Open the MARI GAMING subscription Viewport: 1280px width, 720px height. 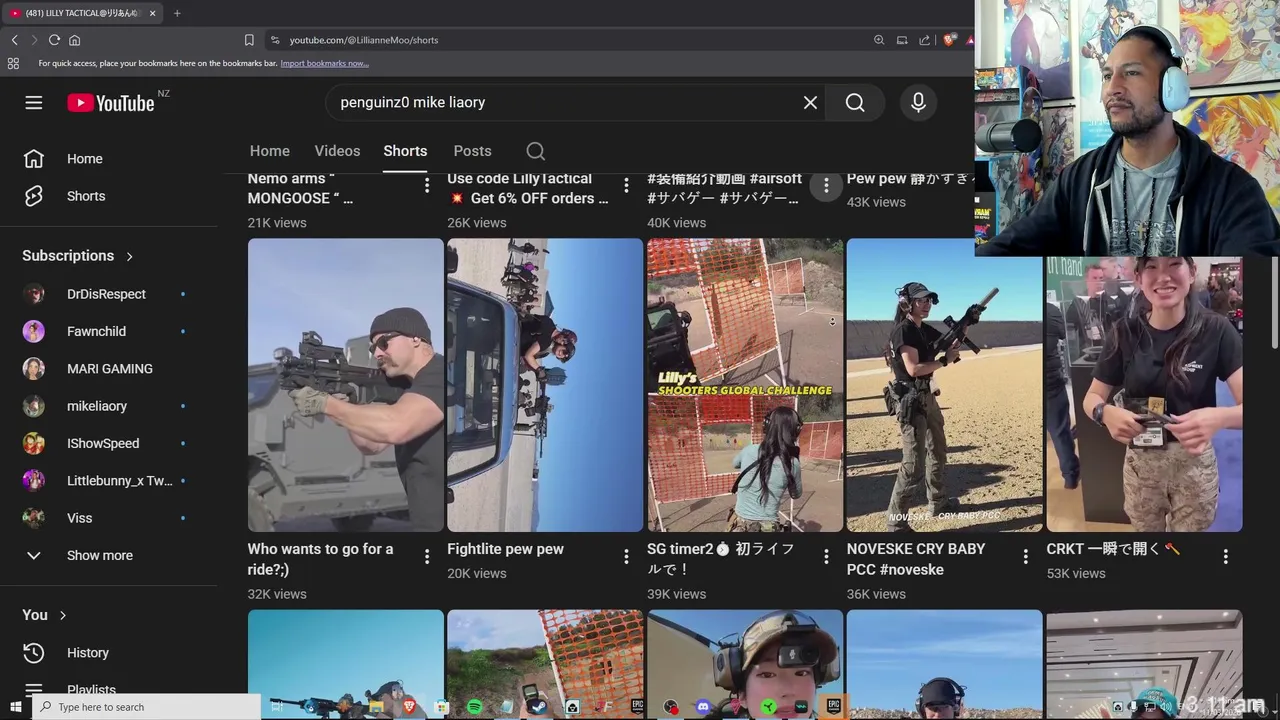110,369
